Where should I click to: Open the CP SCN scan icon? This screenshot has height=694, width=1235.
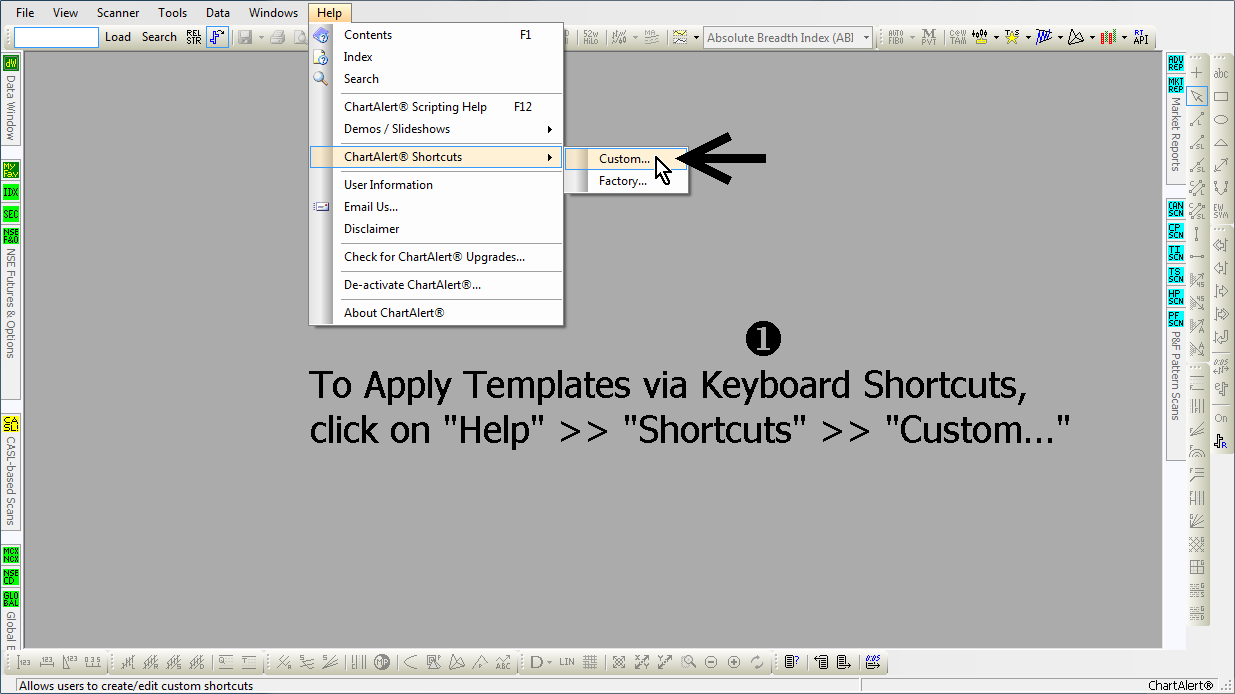tap(1176, 231)
